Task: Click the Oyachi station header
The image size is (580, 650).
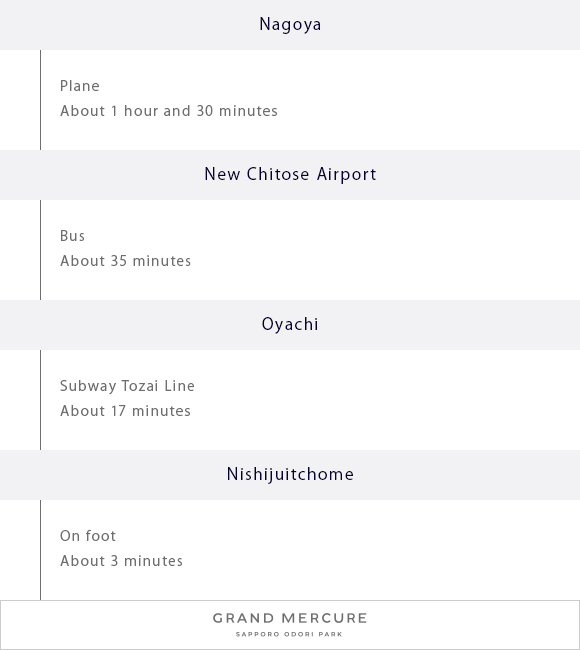Action: tap(290, 325)
